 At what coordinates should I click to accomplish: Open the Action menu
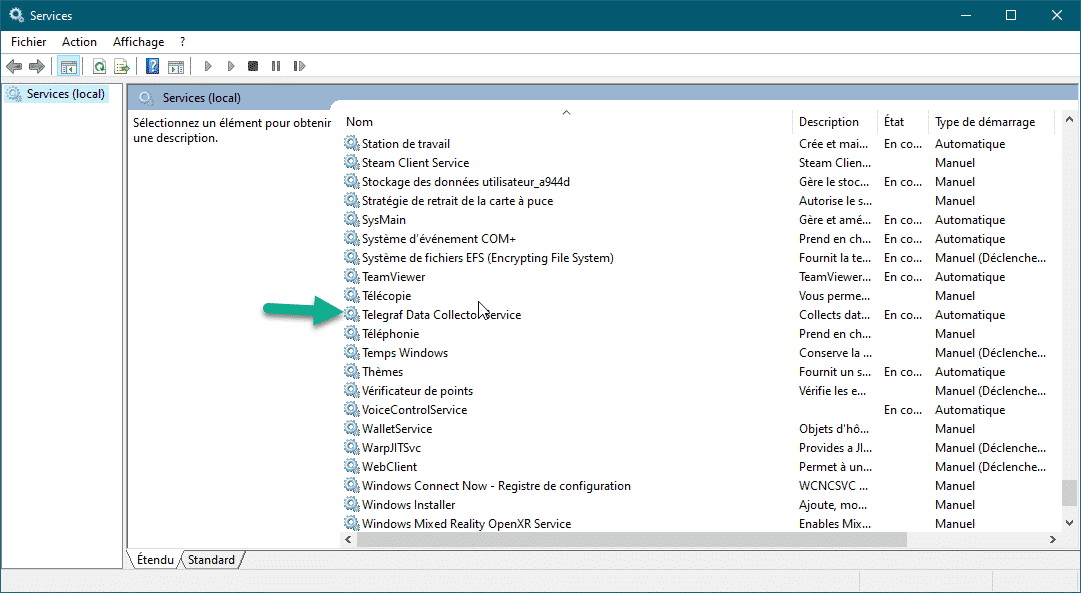79,41
